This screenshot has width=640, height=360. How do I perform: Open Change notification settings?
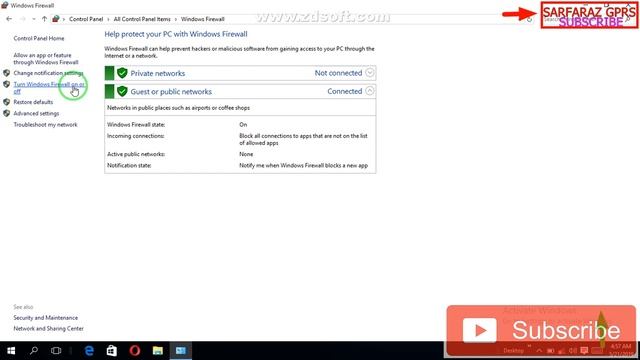tap(48, 73)
